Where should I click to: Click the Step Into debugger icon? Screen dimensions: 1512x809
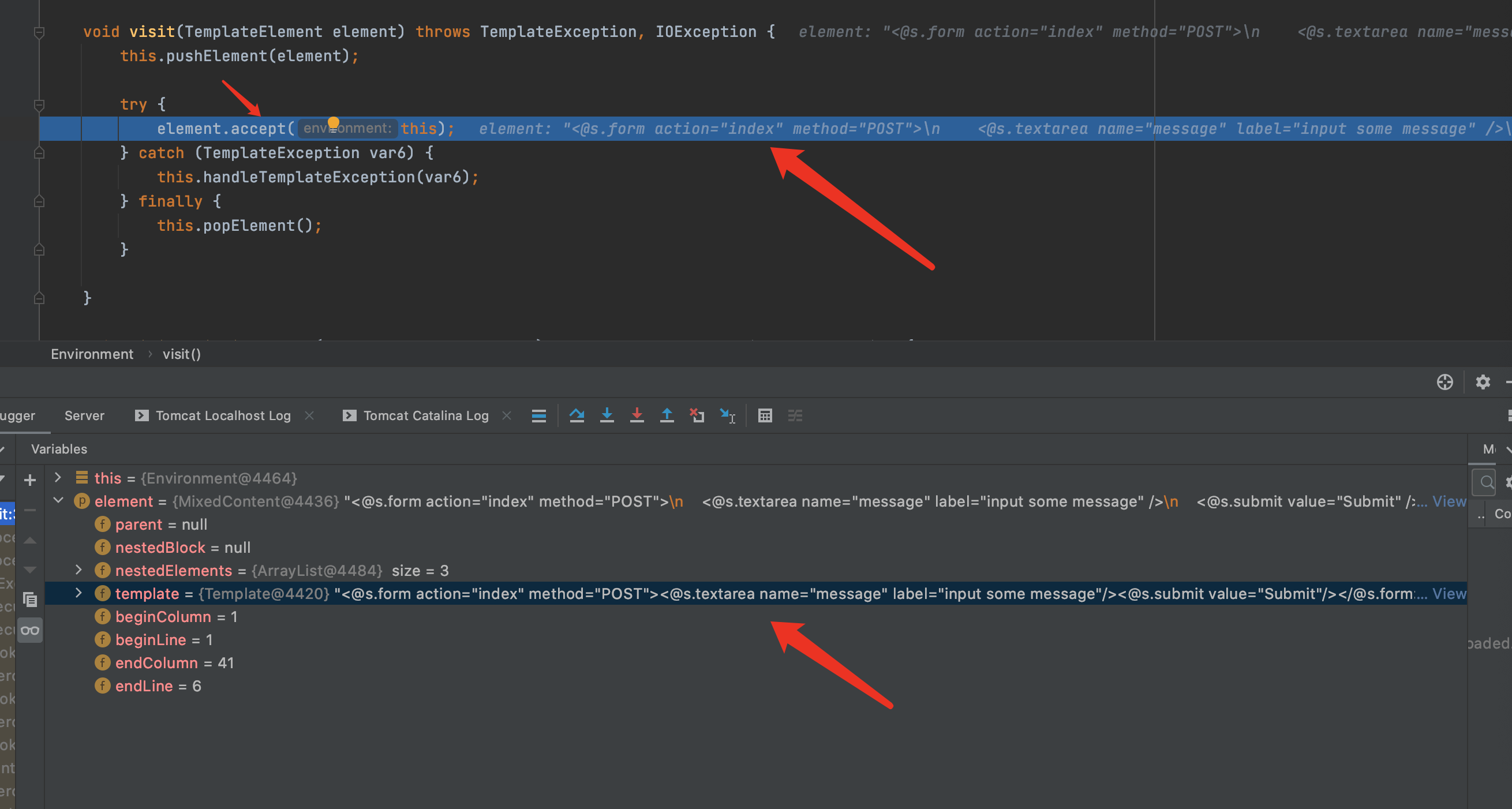click(x=607, y=415)
